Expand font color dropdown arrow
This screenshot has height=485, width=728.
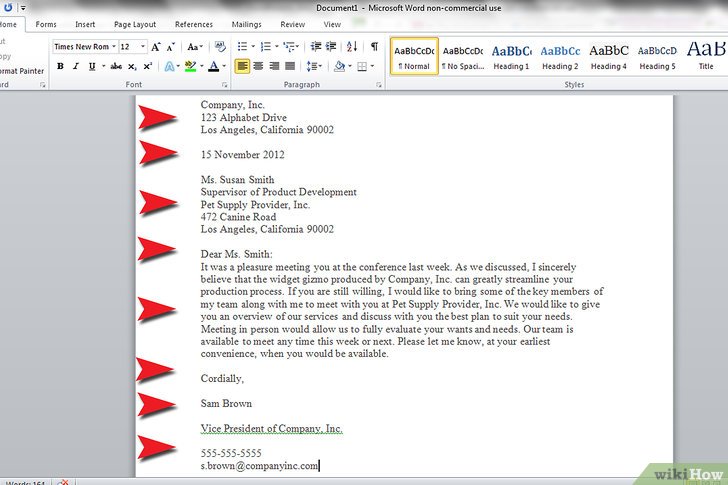point(224,66)
